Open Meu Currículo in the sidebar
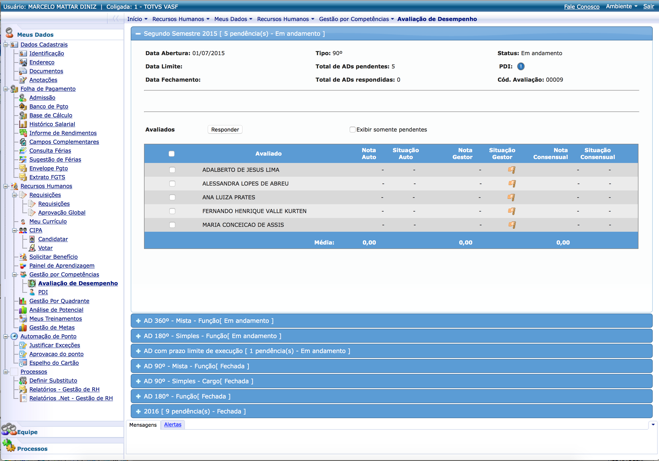The image size is (659, 461). 48,221
